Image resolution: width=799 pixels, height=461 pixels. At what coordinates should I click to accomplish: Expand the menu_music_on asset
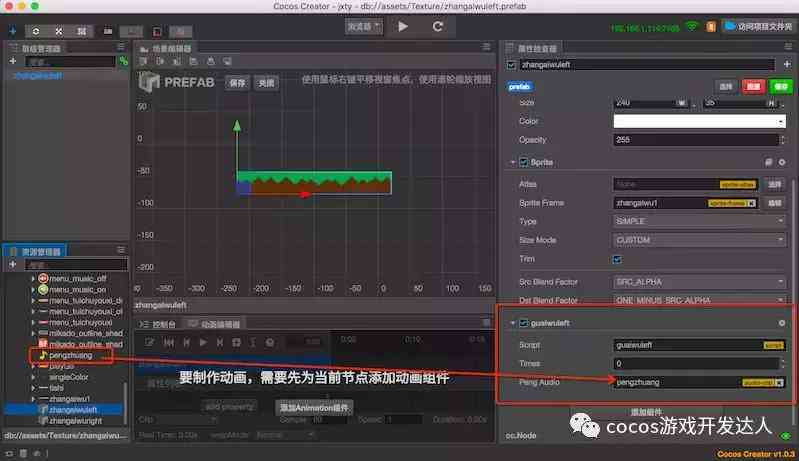33,289
